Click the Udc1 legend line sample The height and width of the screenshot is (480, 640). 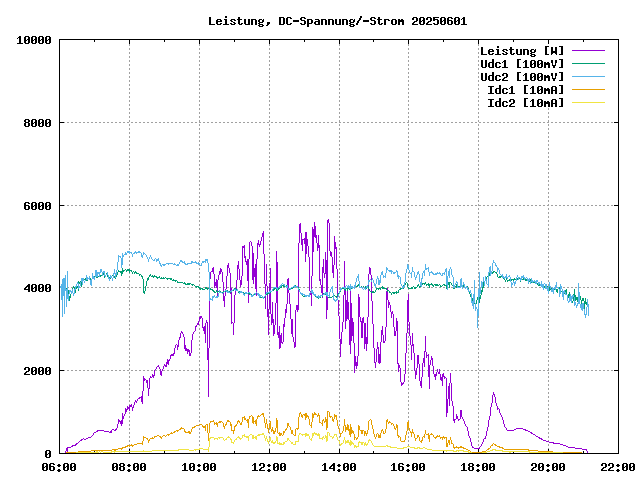[589, 64]
